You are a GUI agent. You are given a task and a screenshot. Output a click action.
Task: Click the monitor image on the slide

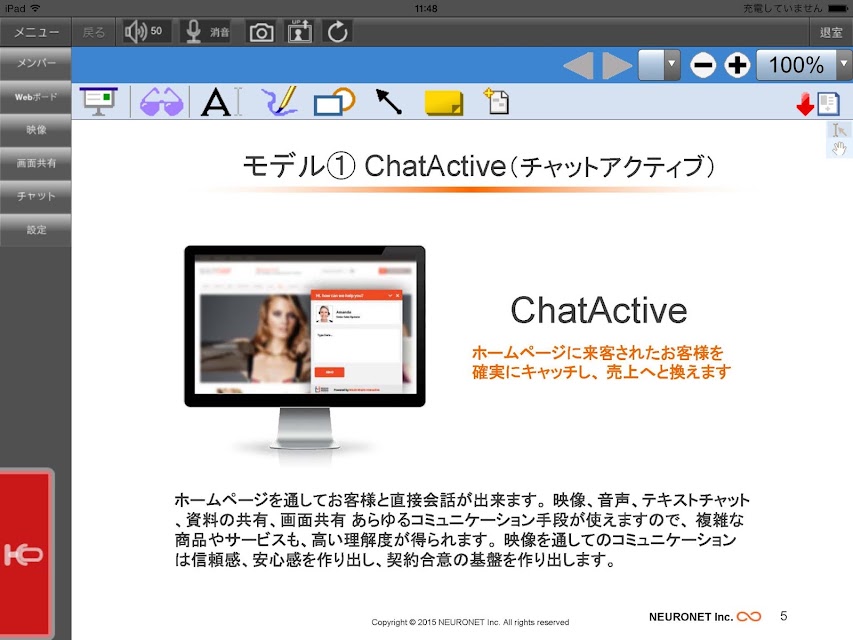305,348
